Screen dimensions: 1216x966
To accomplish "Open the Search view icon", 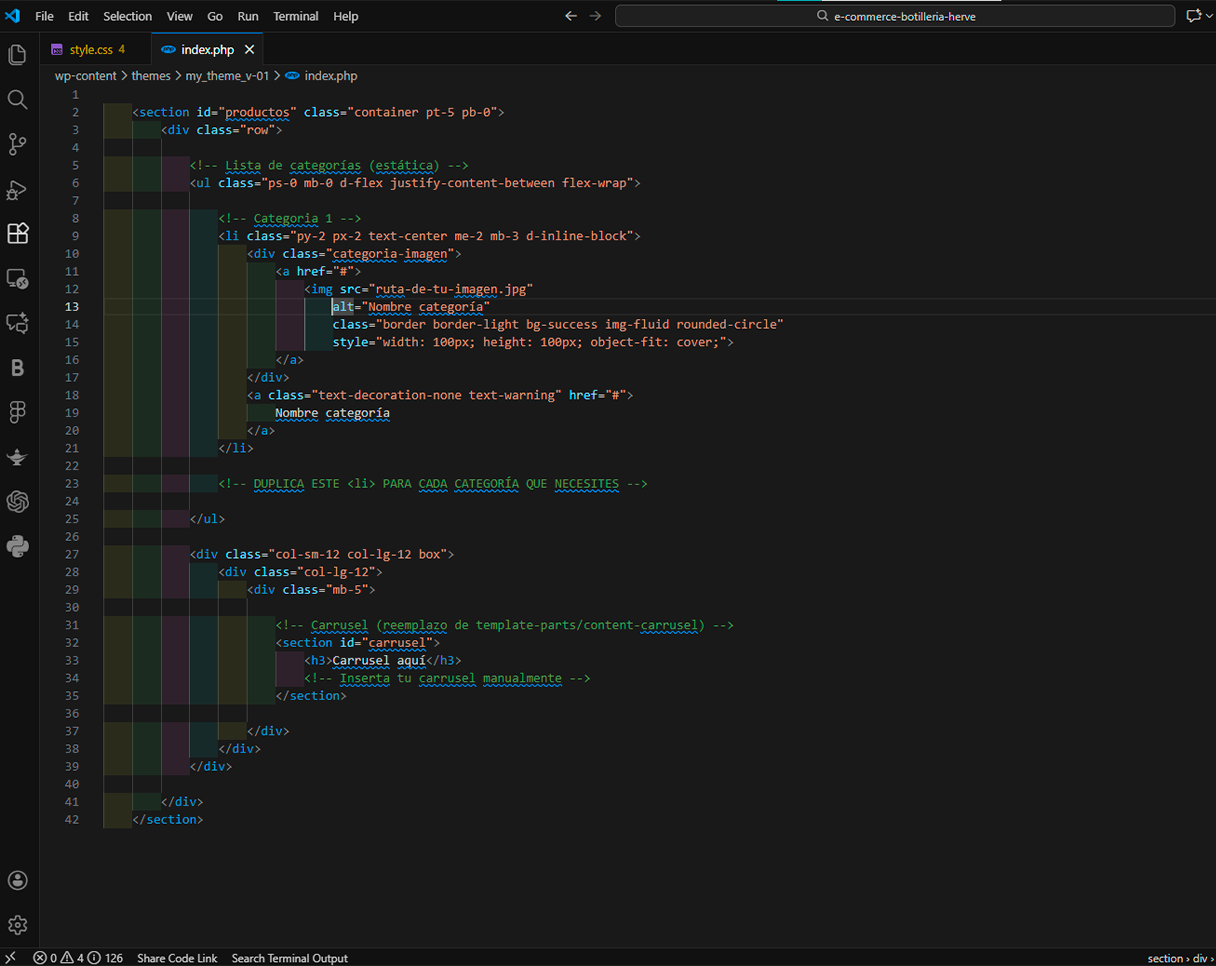I will [x=17, y=100].
